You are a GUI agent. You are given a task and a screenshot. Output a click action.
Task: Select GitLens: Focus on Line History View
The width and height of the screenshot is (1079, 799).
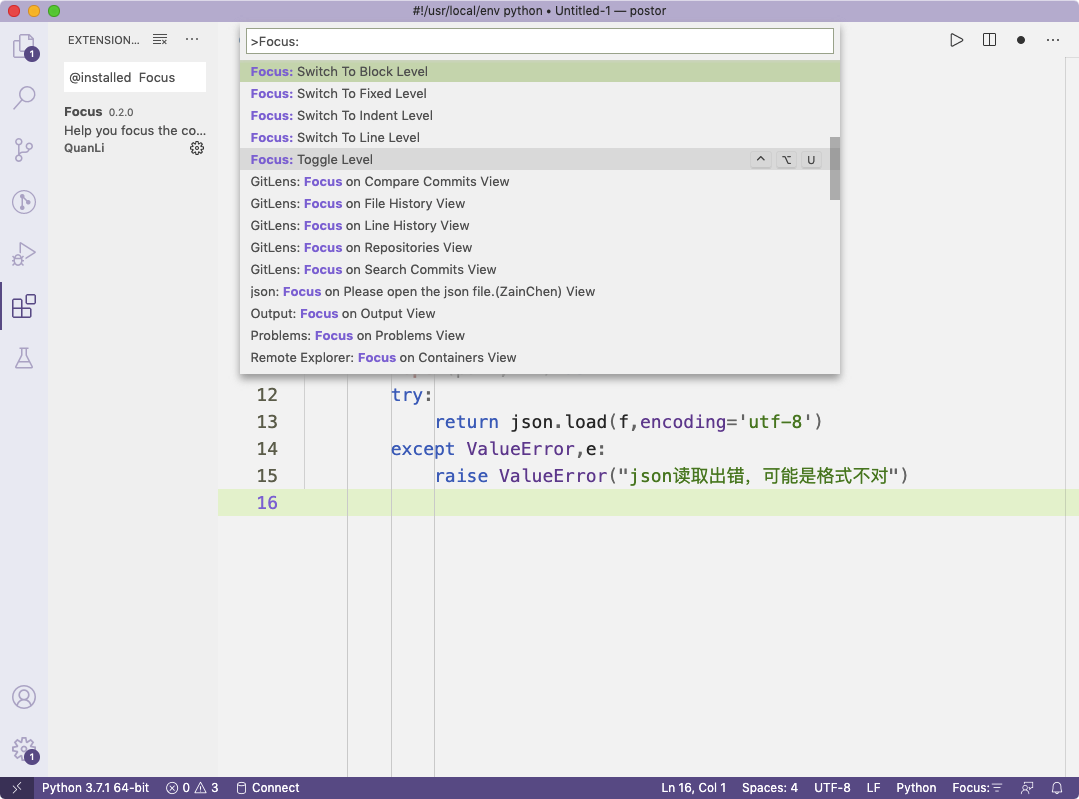(540, 226)
